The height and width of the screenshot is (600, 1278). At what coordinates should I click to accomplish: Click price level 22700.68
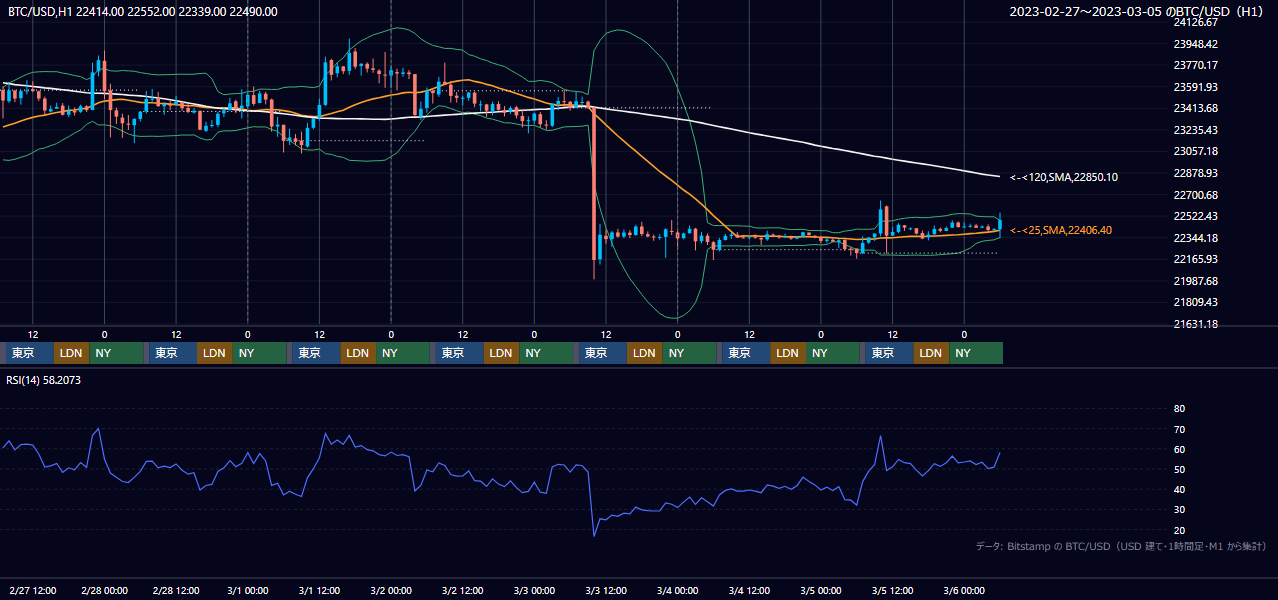pyautogui.click(x=1195, y=195)
